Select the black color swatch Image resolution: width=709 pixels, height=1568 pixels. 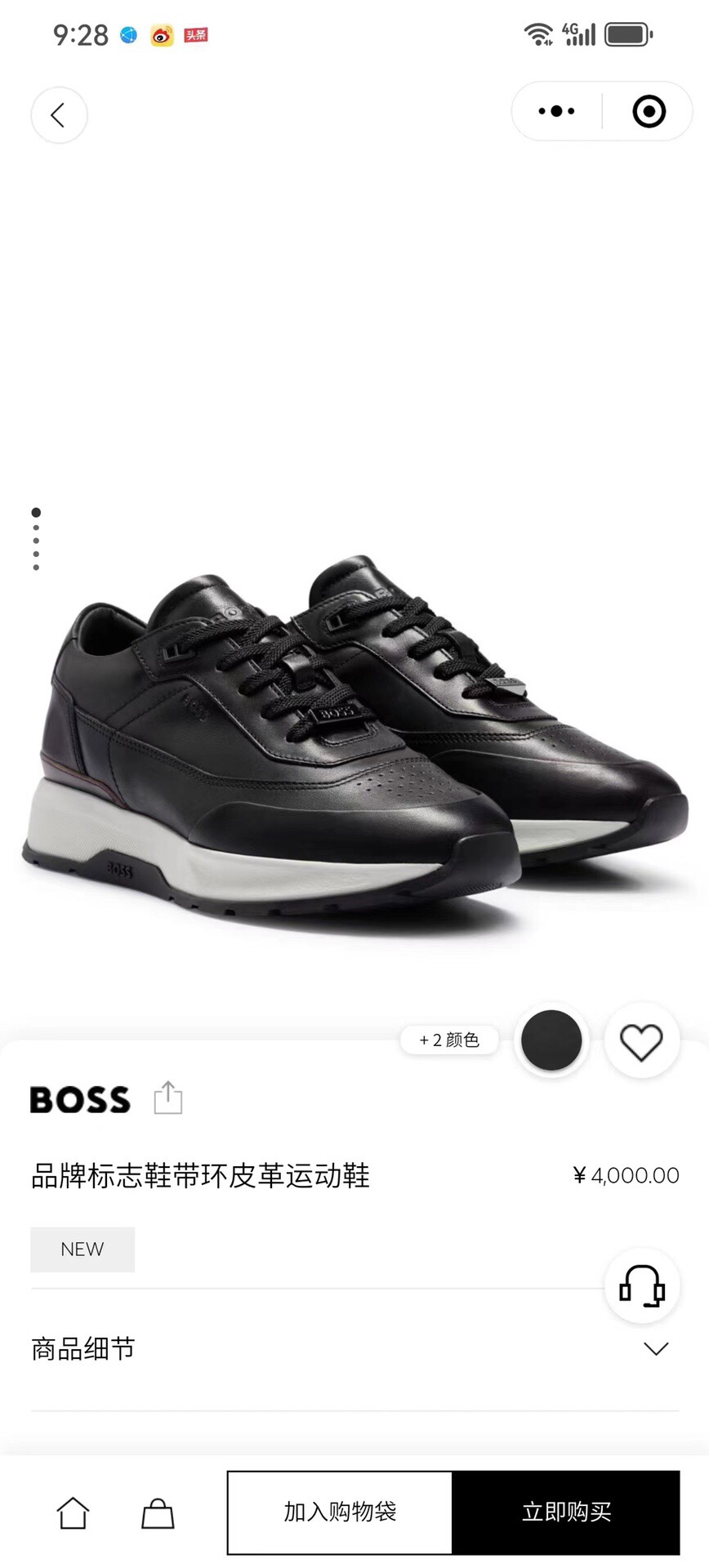(x=551, y=1040)
